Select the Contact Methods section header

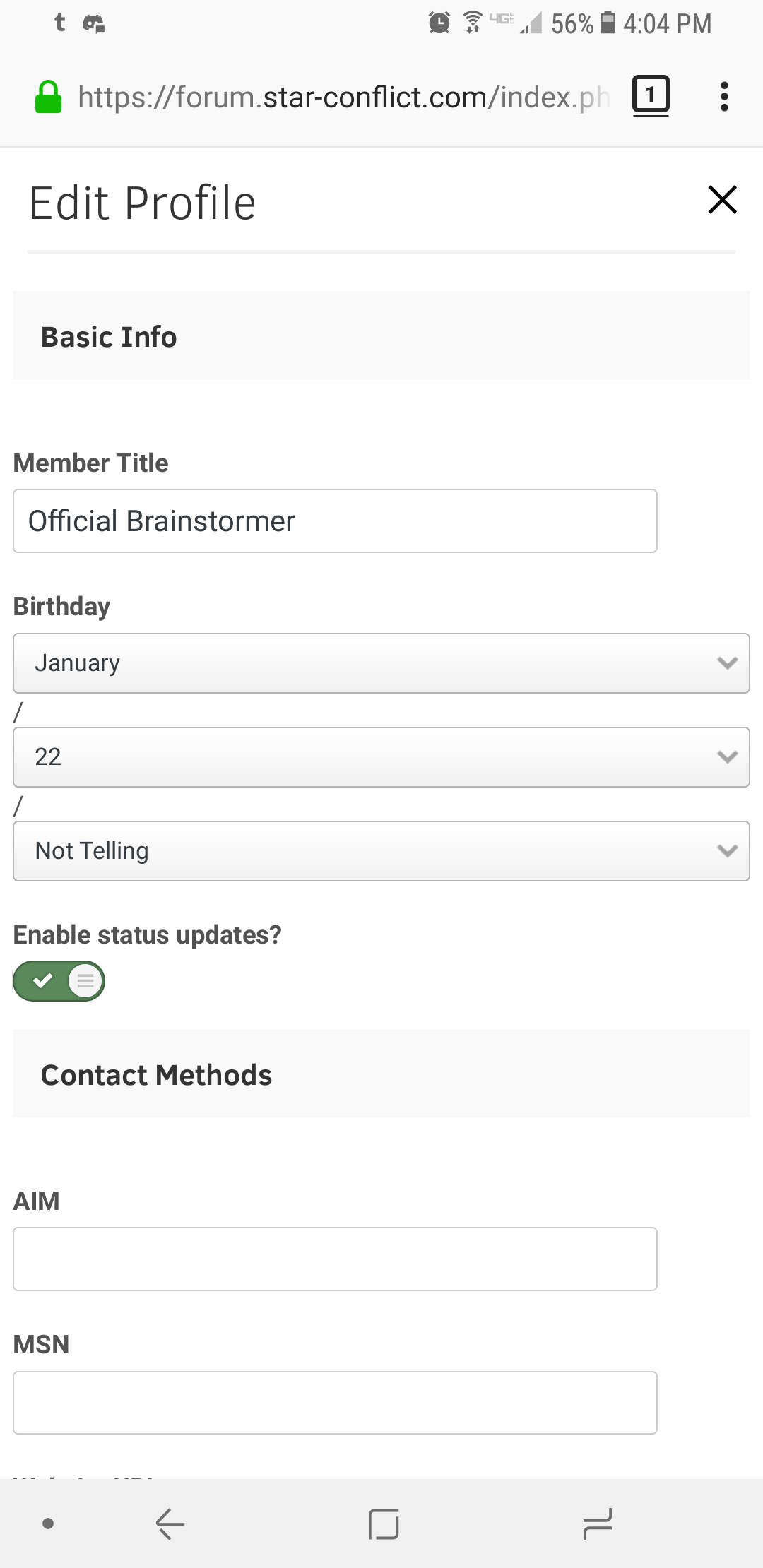click(156, 1074)
